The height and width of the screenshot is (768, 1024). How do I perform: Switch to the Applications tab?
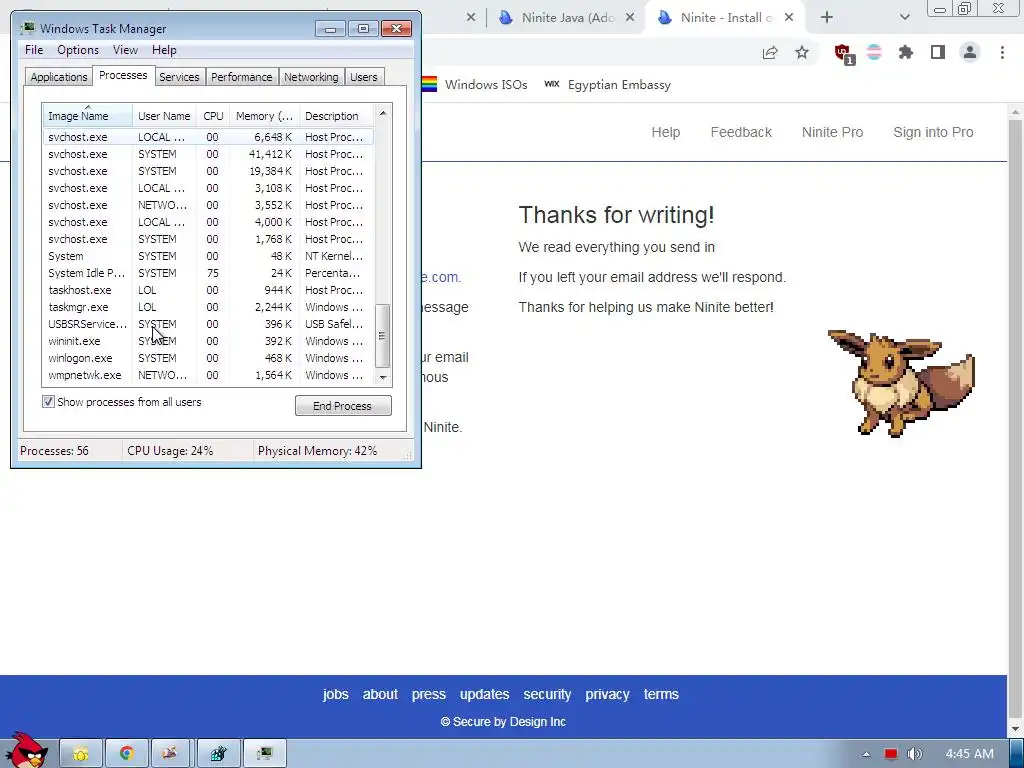click(x=59, y=77)
